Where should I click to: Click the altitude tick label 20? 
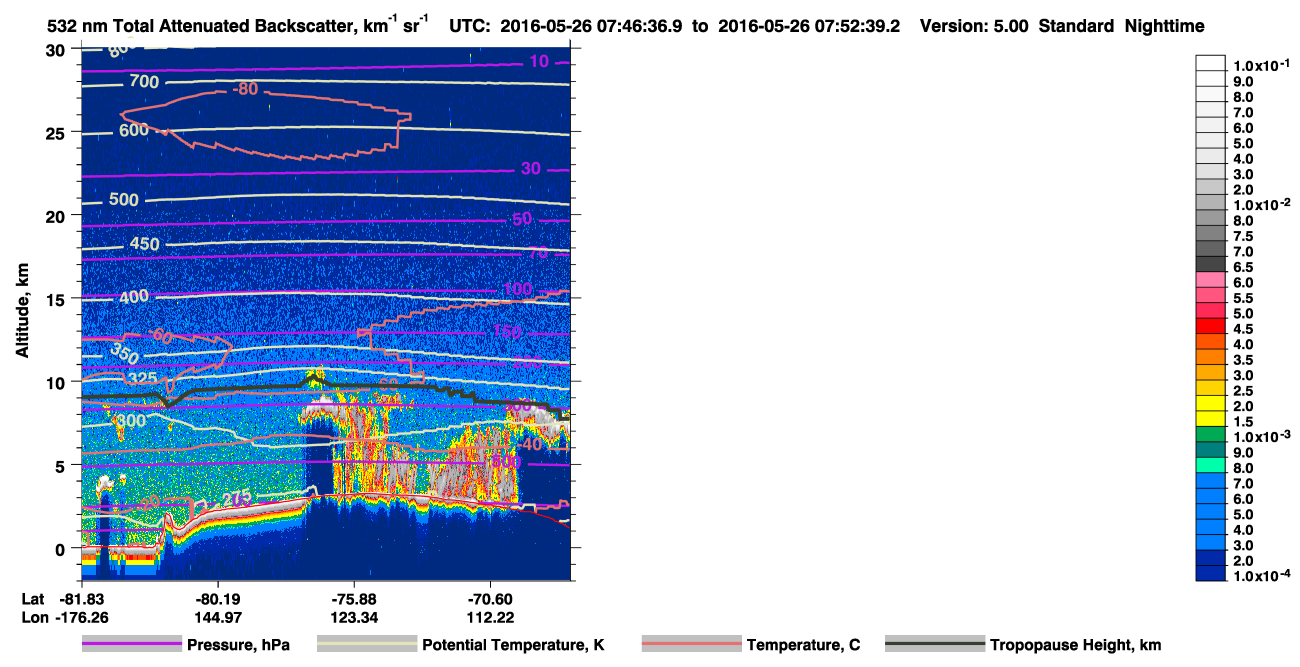tap(57, 215)
